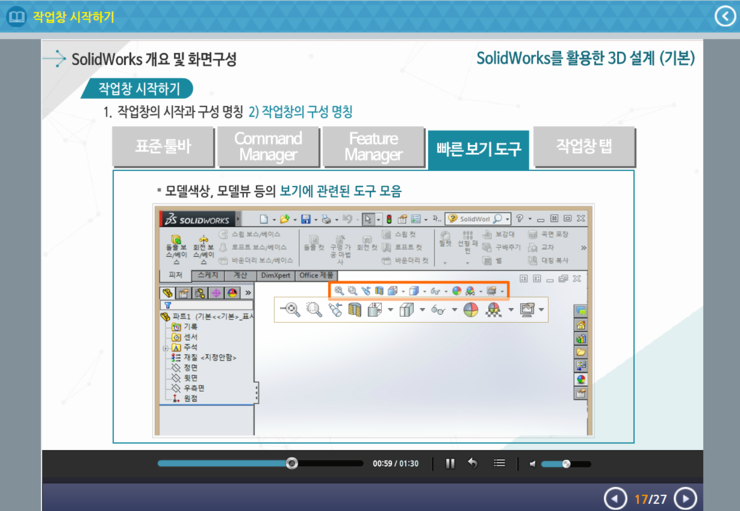The width and height of the screenshot is (740, 511).
Task: Select 재질 <지정안함> in feature tree
Action: [x=204, y=358]
